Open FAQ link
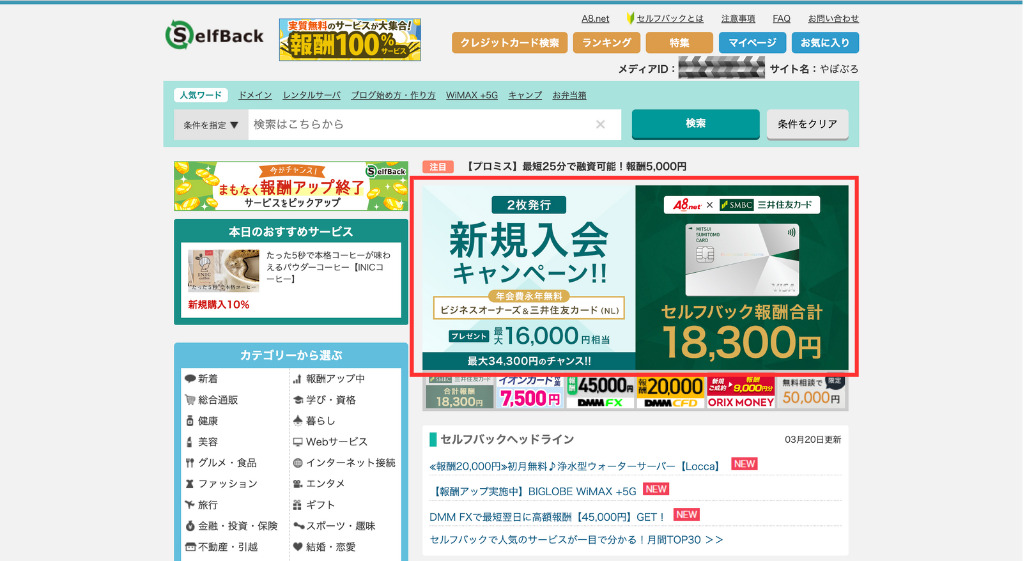 (781, 19)
